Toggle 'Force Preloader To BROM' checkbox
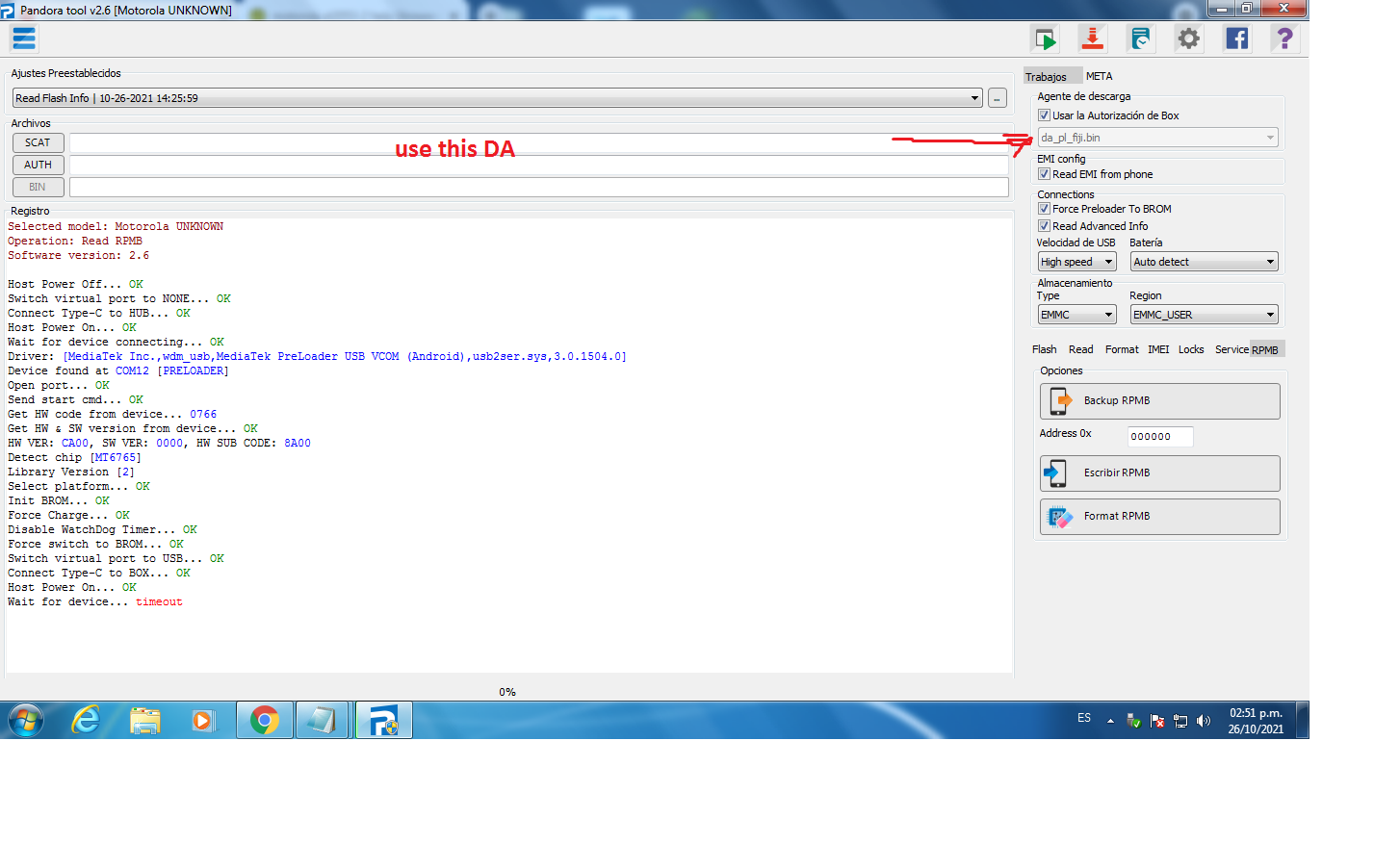This screenshot has height=843, width=1400. point(1044,209)
